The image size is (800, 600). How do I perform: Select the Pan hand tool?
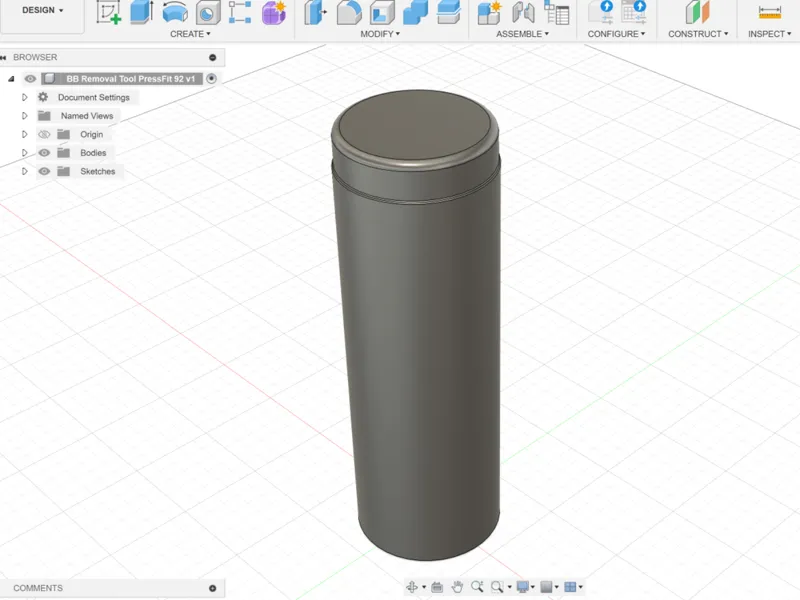457,587
